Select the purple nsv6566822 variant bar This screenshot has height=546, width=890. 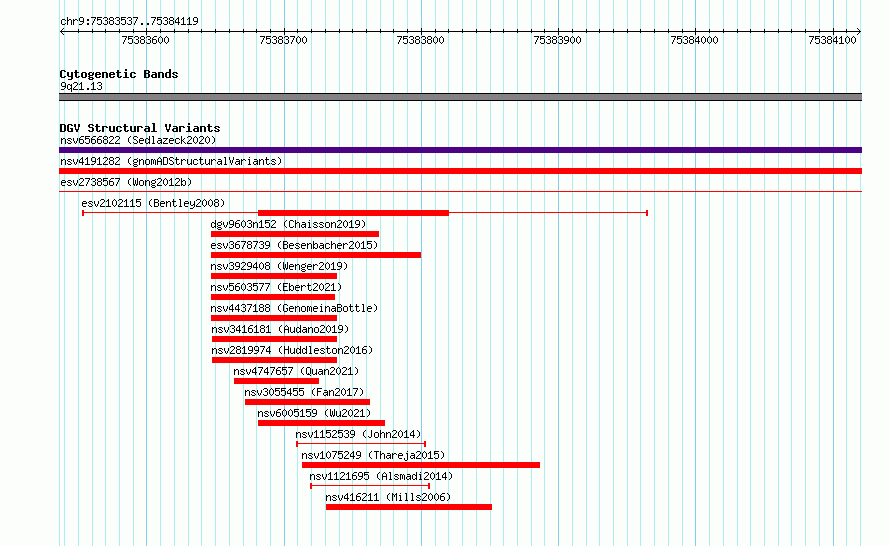pos(460,150)
